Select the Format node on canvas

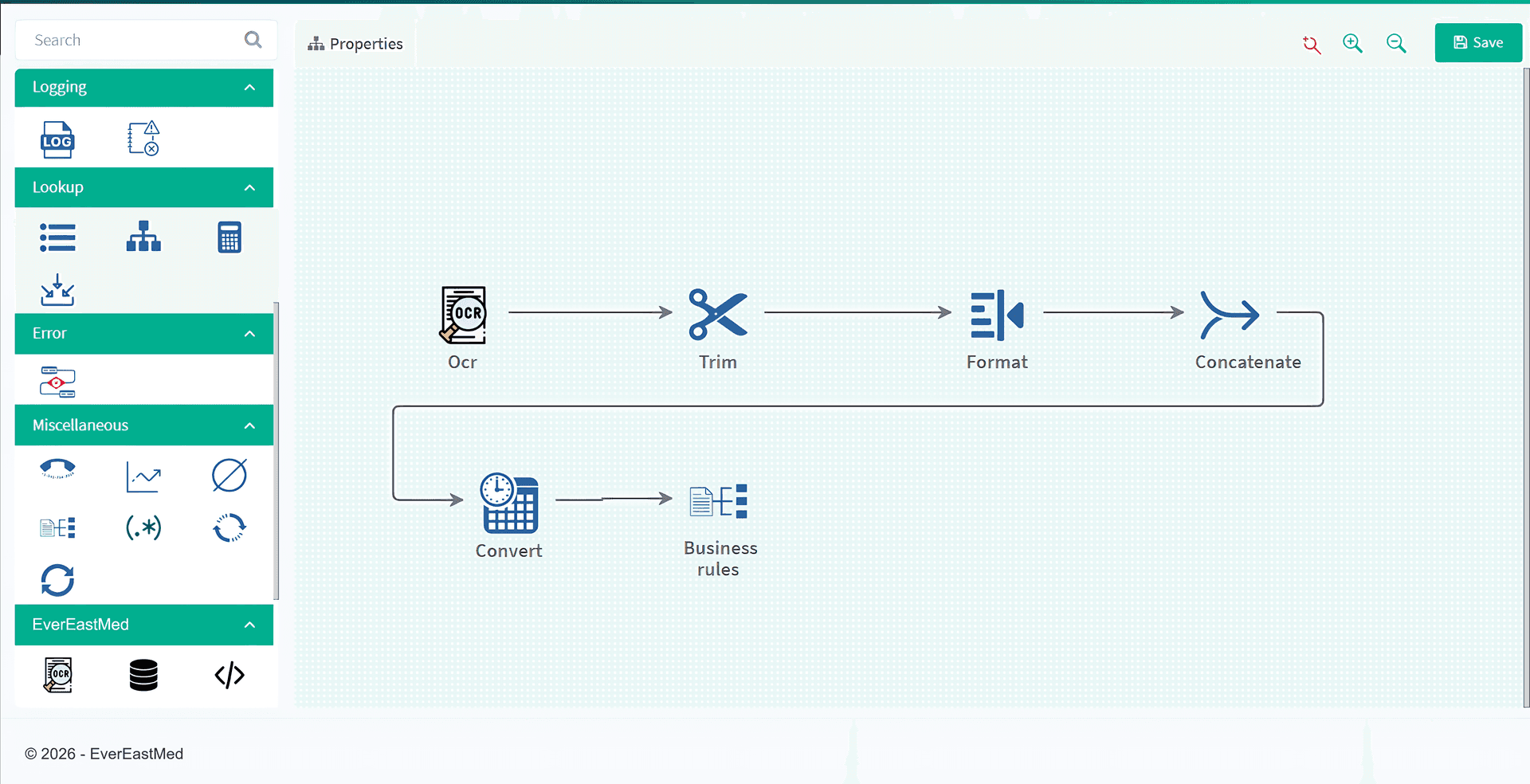(x=997, y=314)
